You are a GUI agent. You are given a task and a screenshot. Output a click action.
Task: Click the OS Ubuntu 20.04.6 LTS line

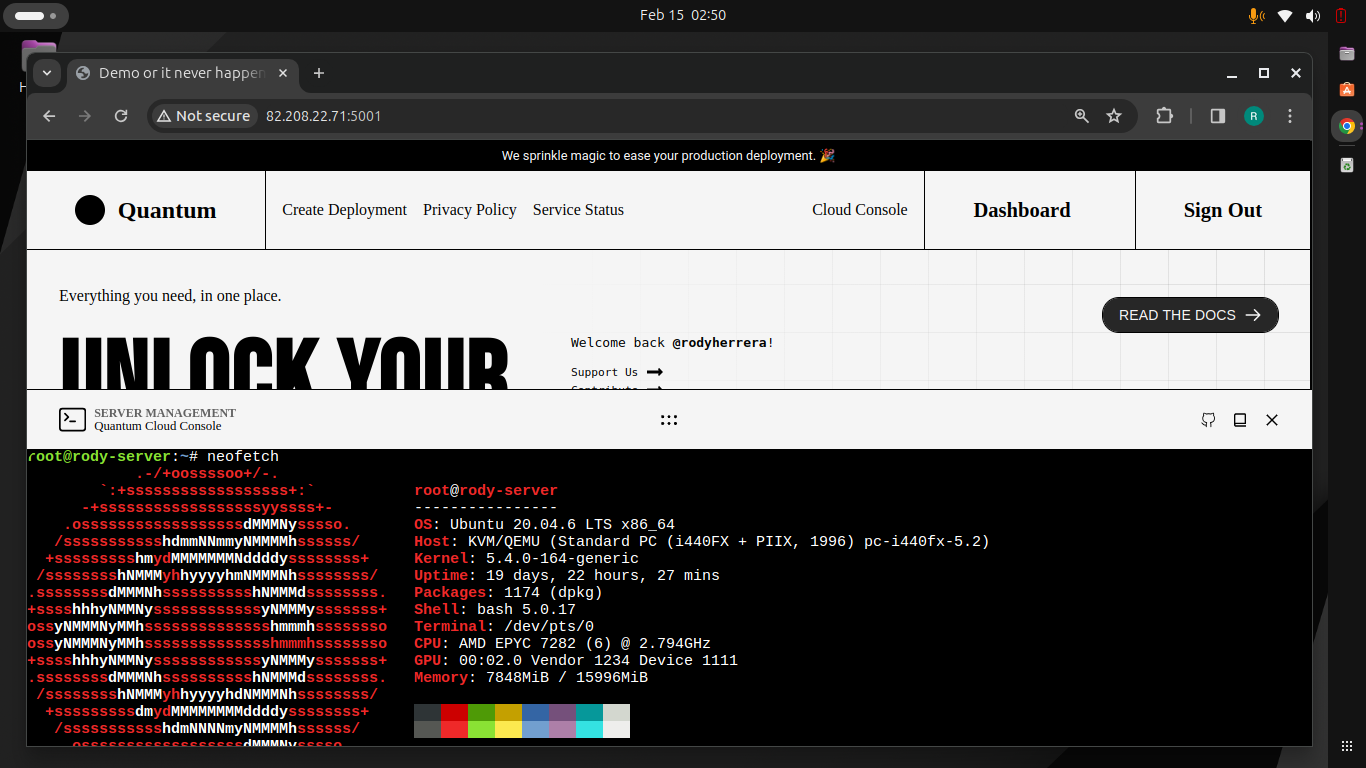pos(544,525)
